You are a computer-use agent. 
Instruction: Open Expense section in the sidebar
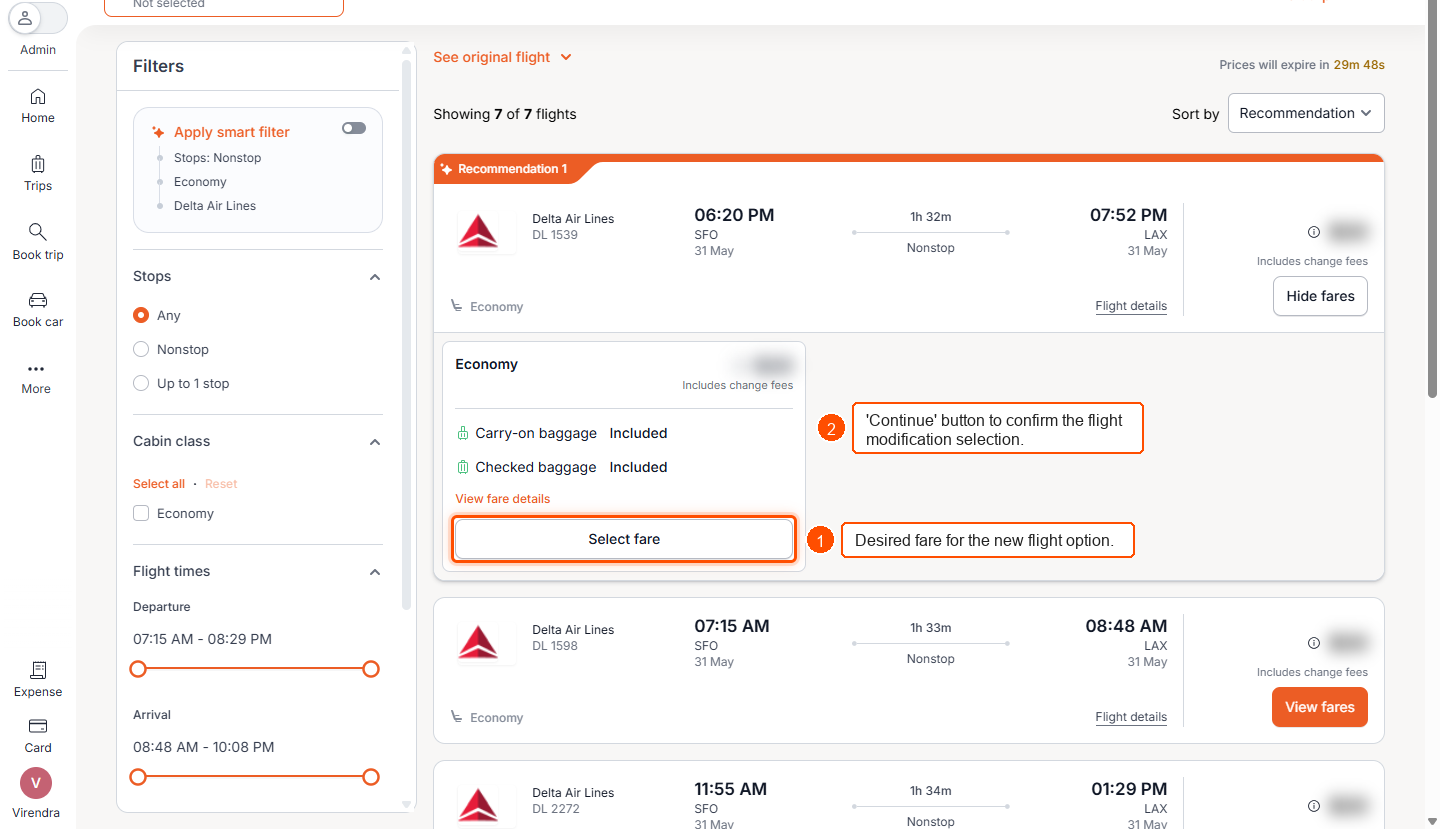click(38, 679)
